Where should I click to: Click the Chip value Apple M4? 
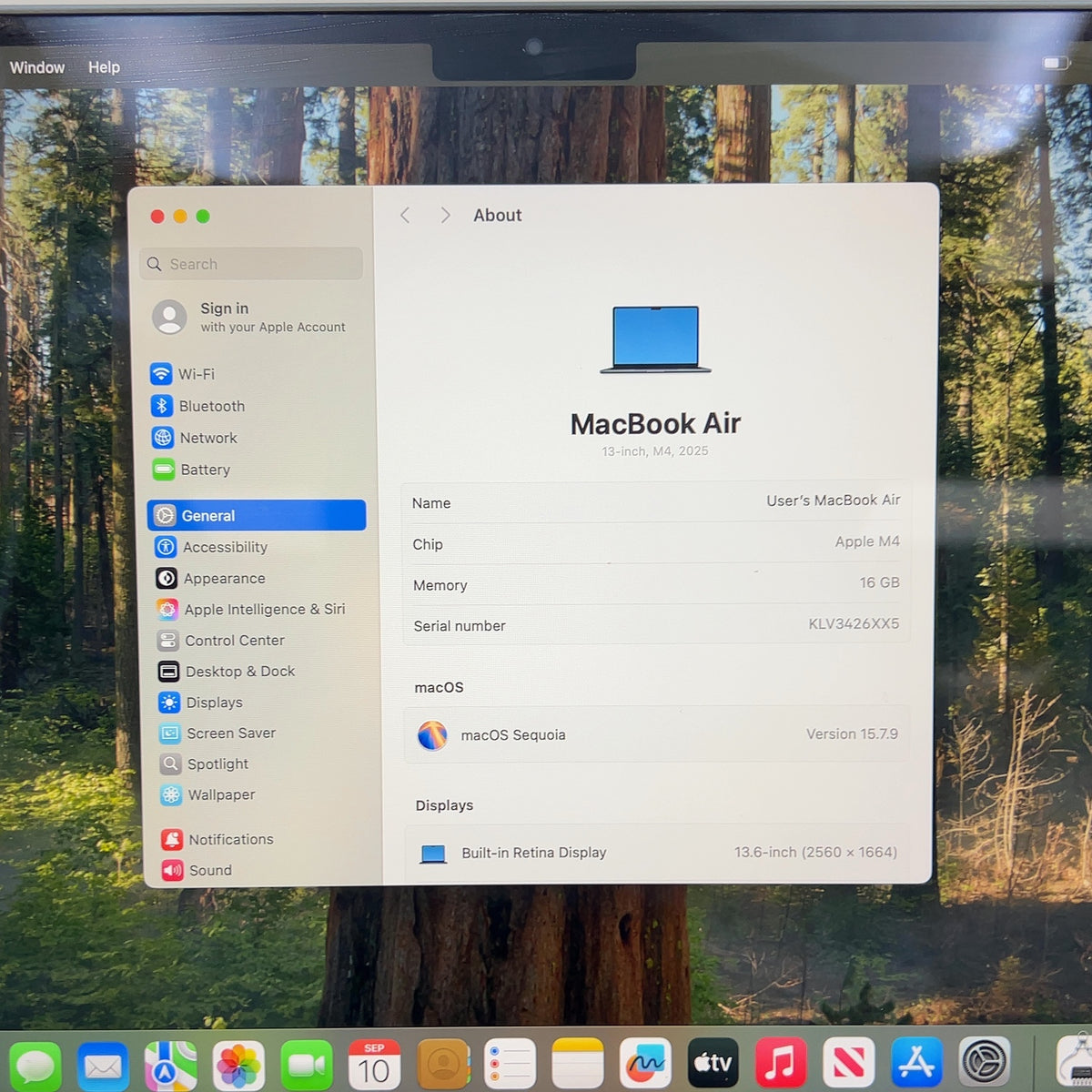[x=867, y=541]
